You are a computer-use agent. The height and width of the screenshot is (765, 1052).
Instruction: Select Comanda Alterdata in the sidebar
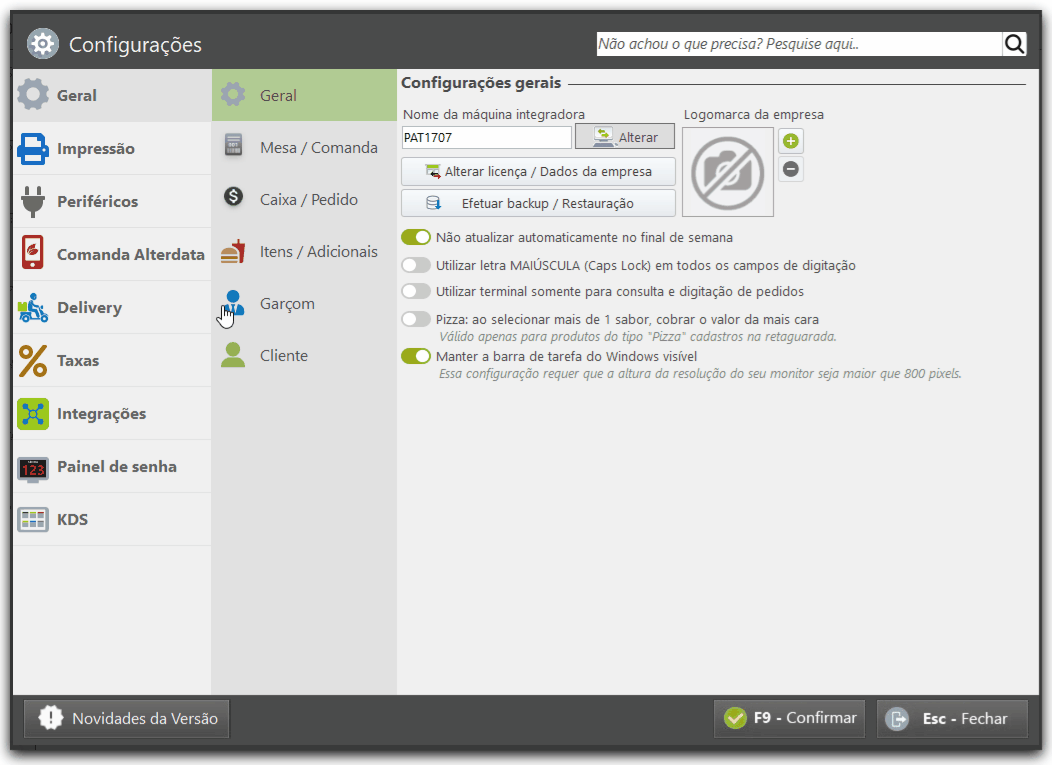[x=112, y=254]
